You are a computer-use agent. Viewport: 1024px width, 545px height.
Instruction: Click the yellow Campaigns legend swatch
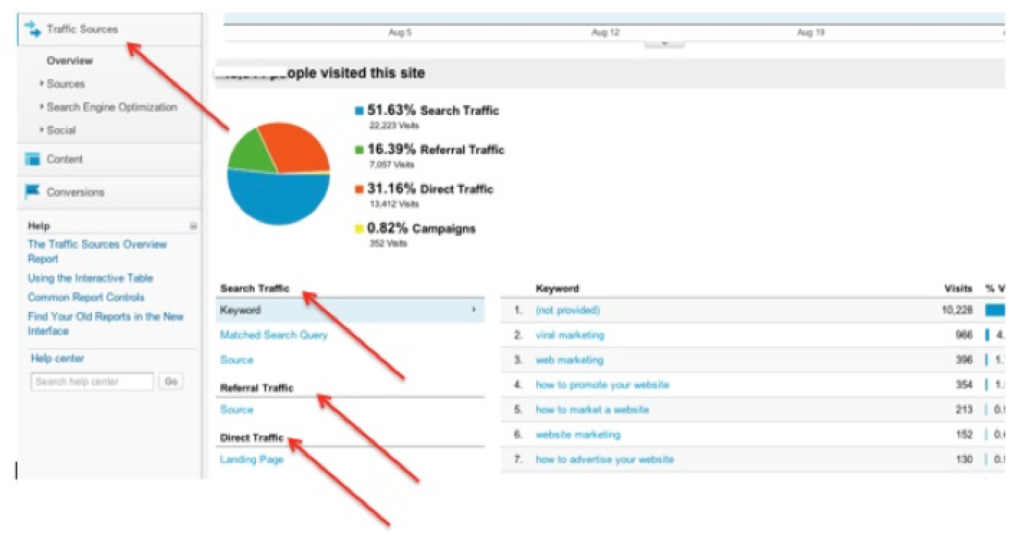click(x=359, y=228)
